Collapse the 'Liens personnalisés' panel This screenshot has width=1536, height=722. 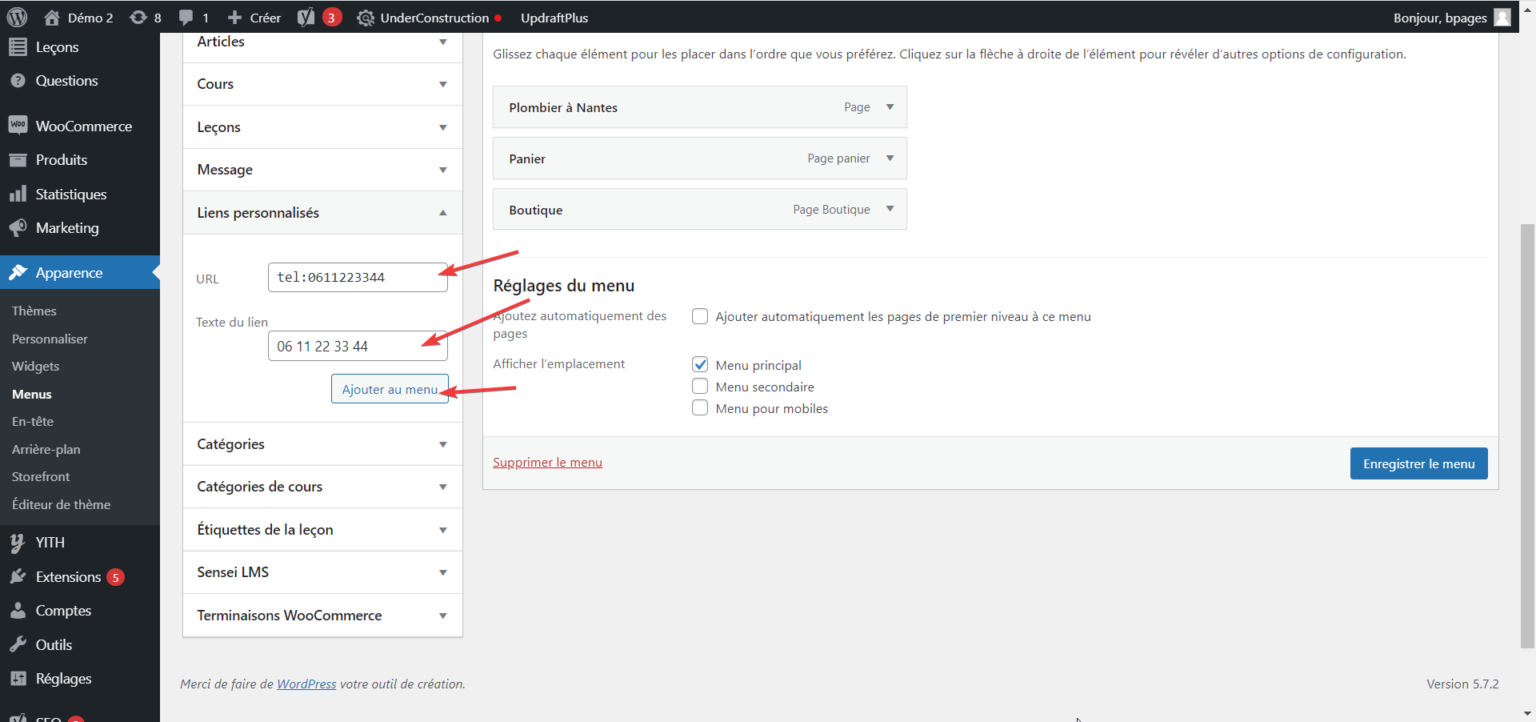pos(442,213)
